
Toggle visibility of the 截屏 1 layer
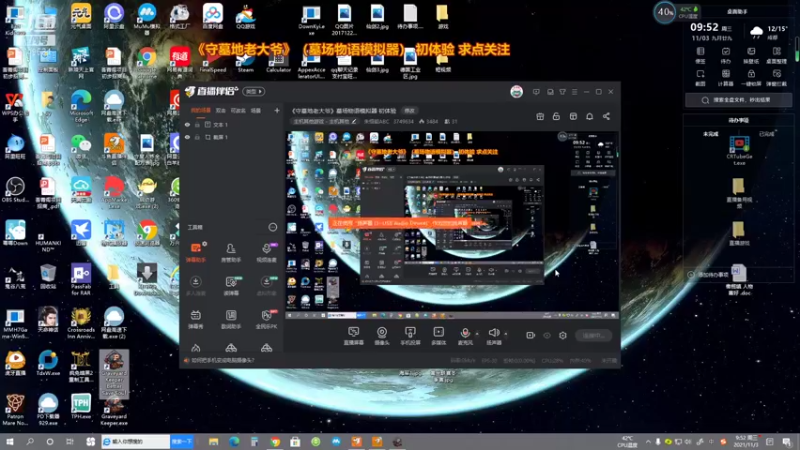coord(187,137)
